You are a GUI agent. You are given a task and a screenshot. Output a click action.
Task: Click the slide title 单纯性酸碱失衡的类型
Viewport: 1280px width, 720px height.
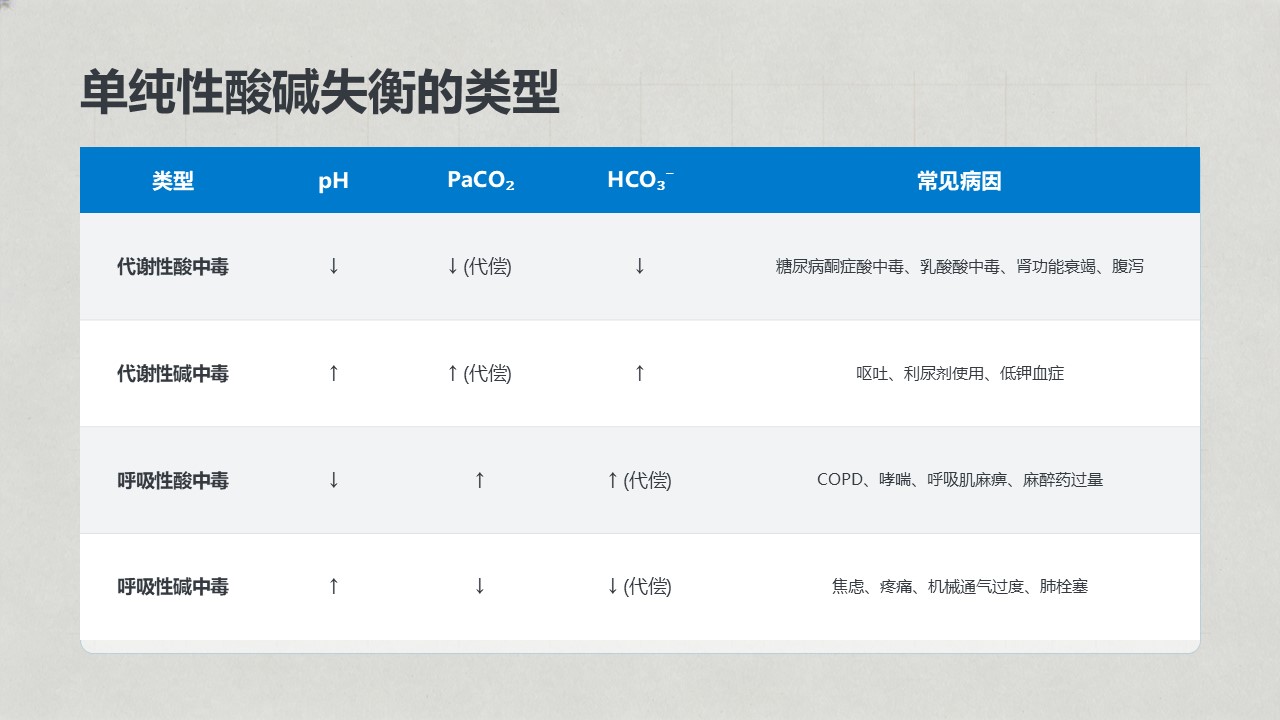pyautogui.click(x=319, y=94)
